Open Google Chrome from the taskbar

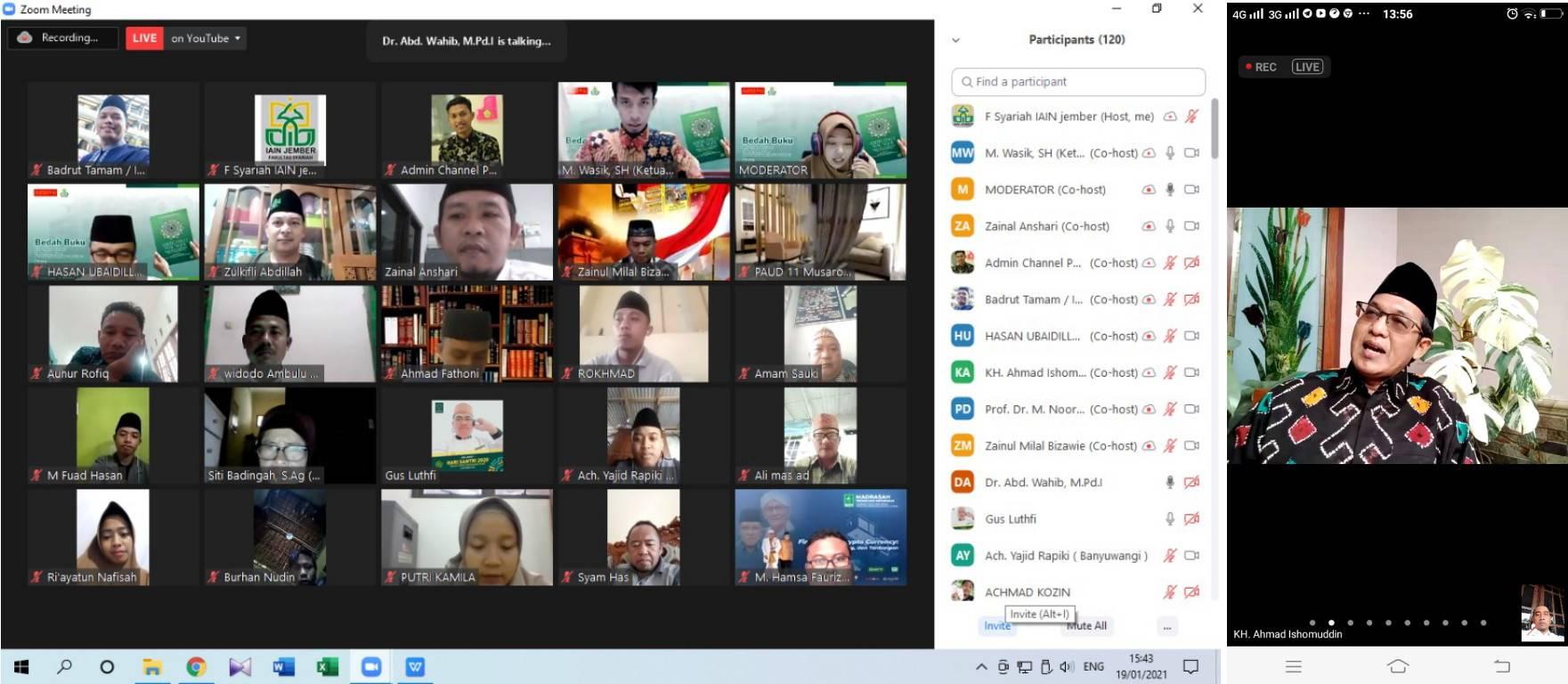point(196,666)
